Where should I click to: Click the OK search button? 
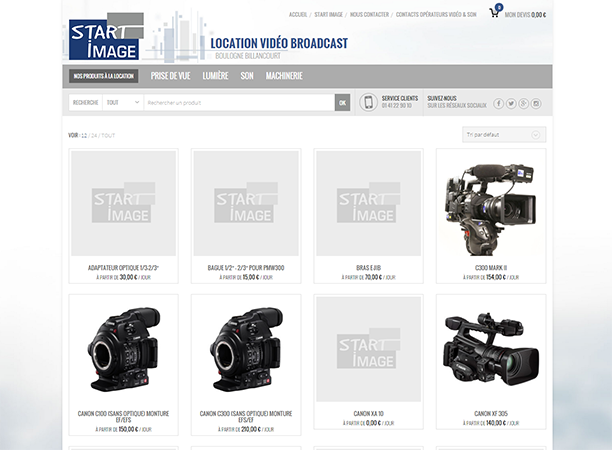(342, 103)
